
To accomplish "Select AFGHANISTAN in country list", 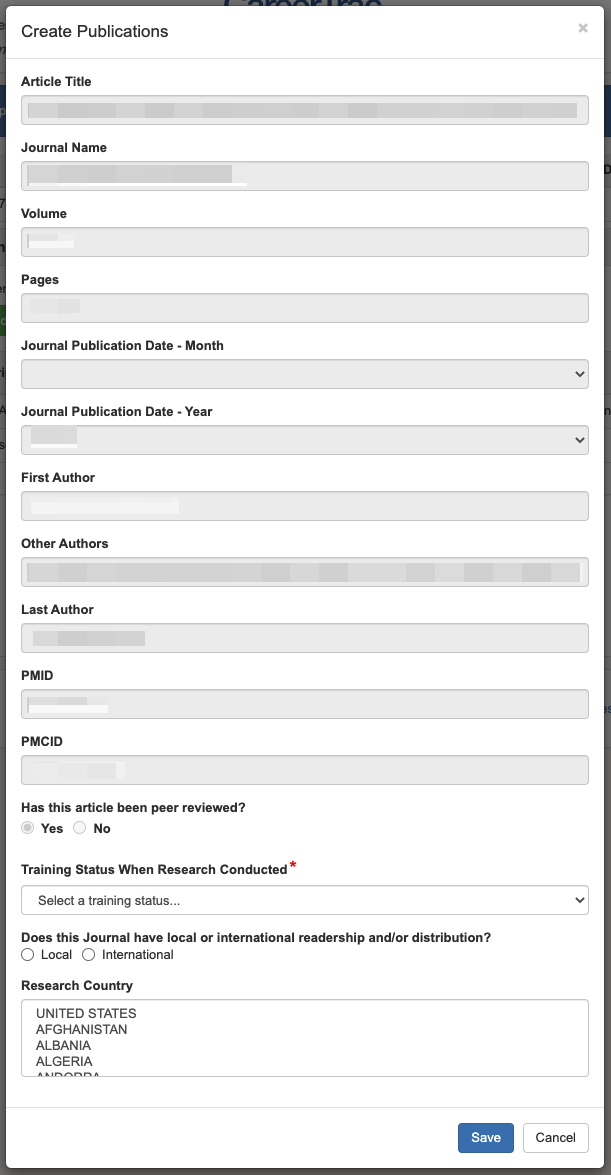I will [x=82, y=1029].
